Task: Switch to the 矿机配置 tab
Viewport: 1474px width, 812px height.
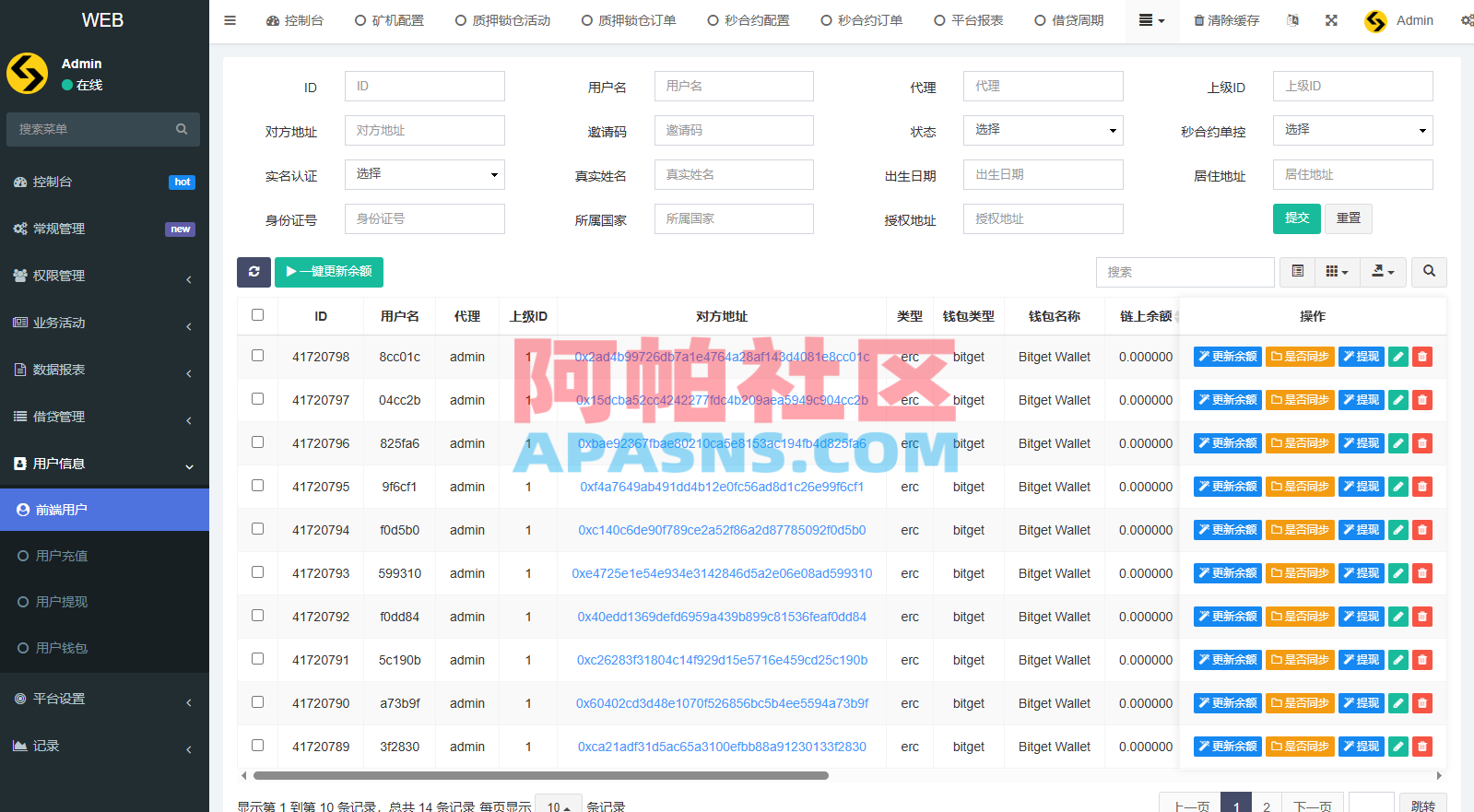Action: (x=389, y=20)
